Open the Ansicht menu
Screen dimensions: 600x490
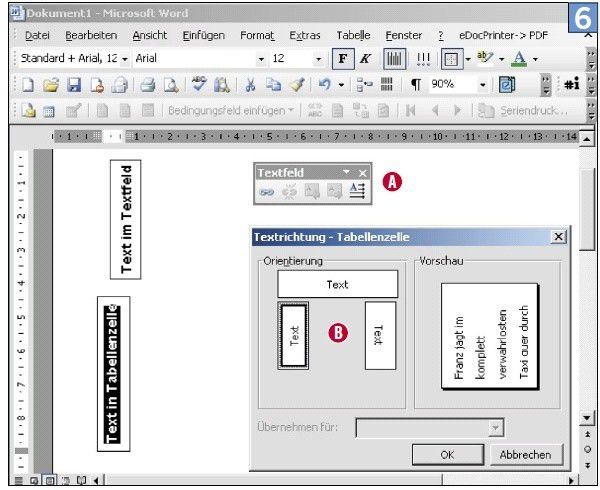[150, 36]
